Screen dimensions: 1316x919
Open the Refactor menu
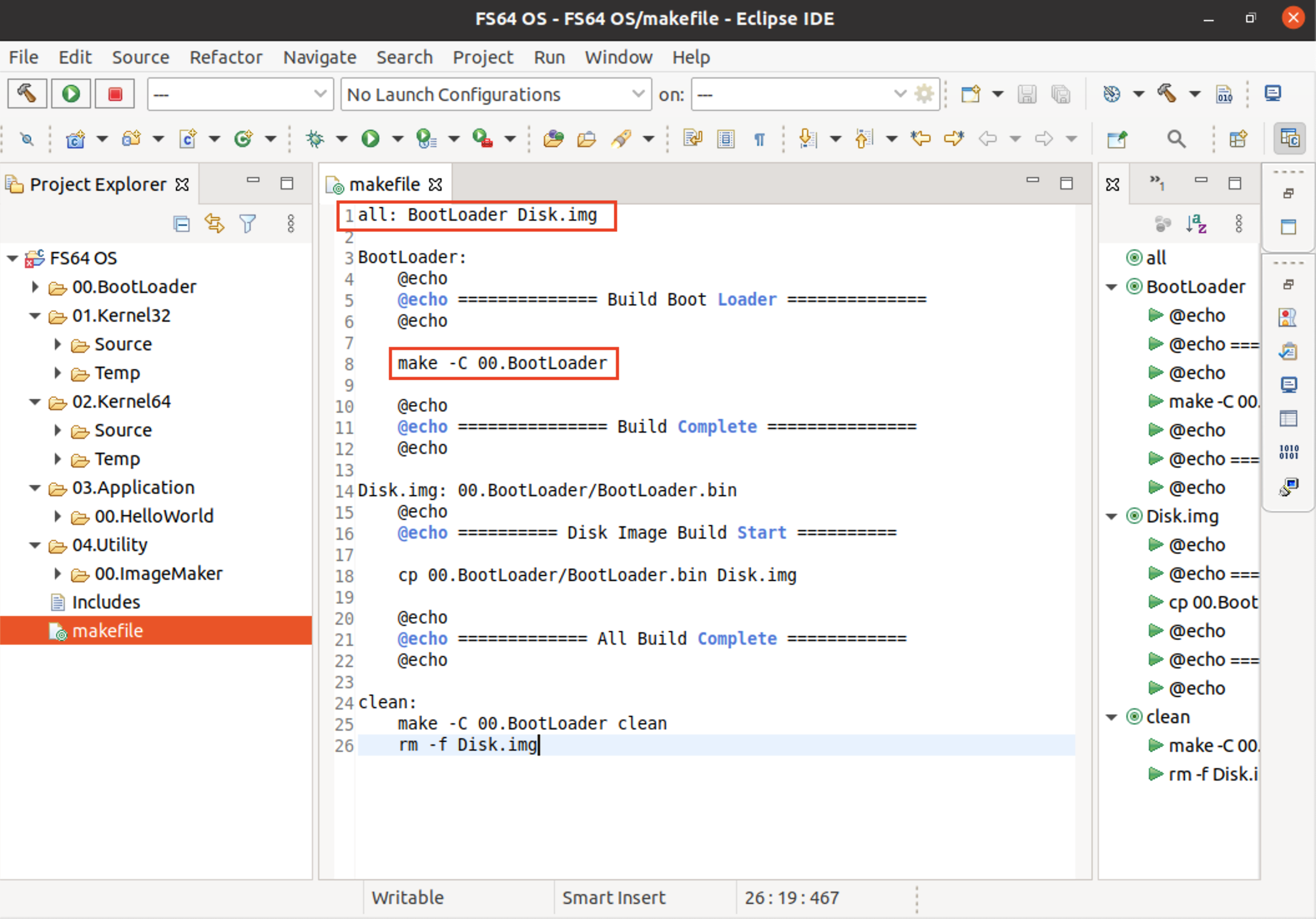[226, 57]
